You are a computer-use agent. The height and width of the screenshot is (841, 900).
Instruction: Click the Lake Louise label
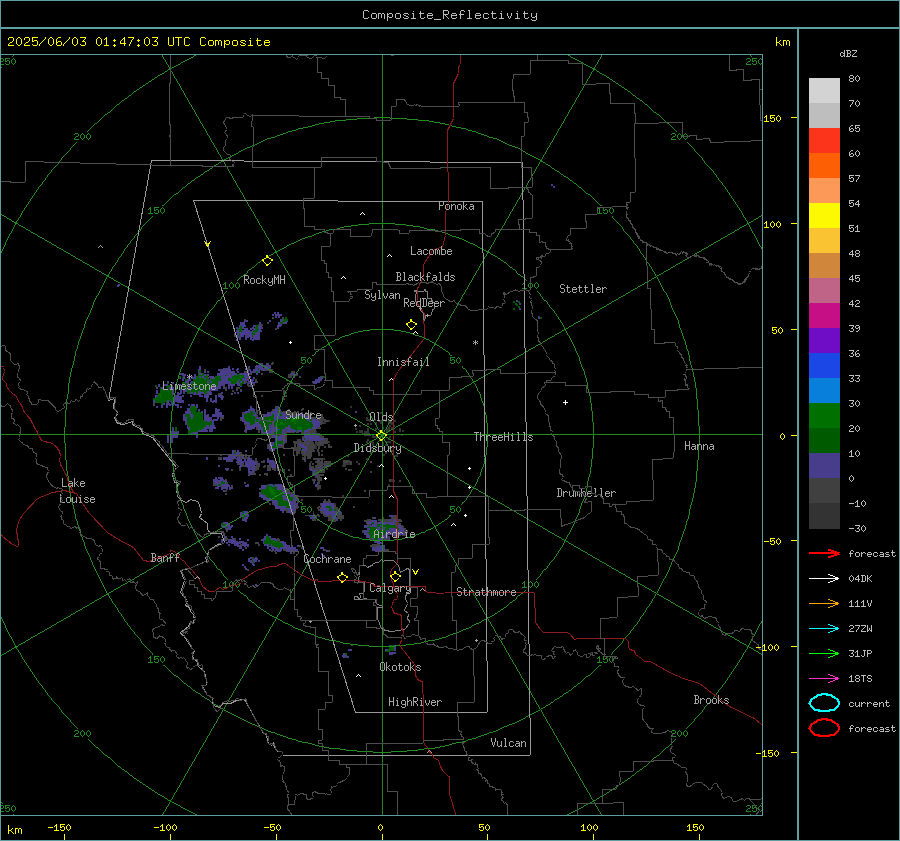(x=77, y=491)
